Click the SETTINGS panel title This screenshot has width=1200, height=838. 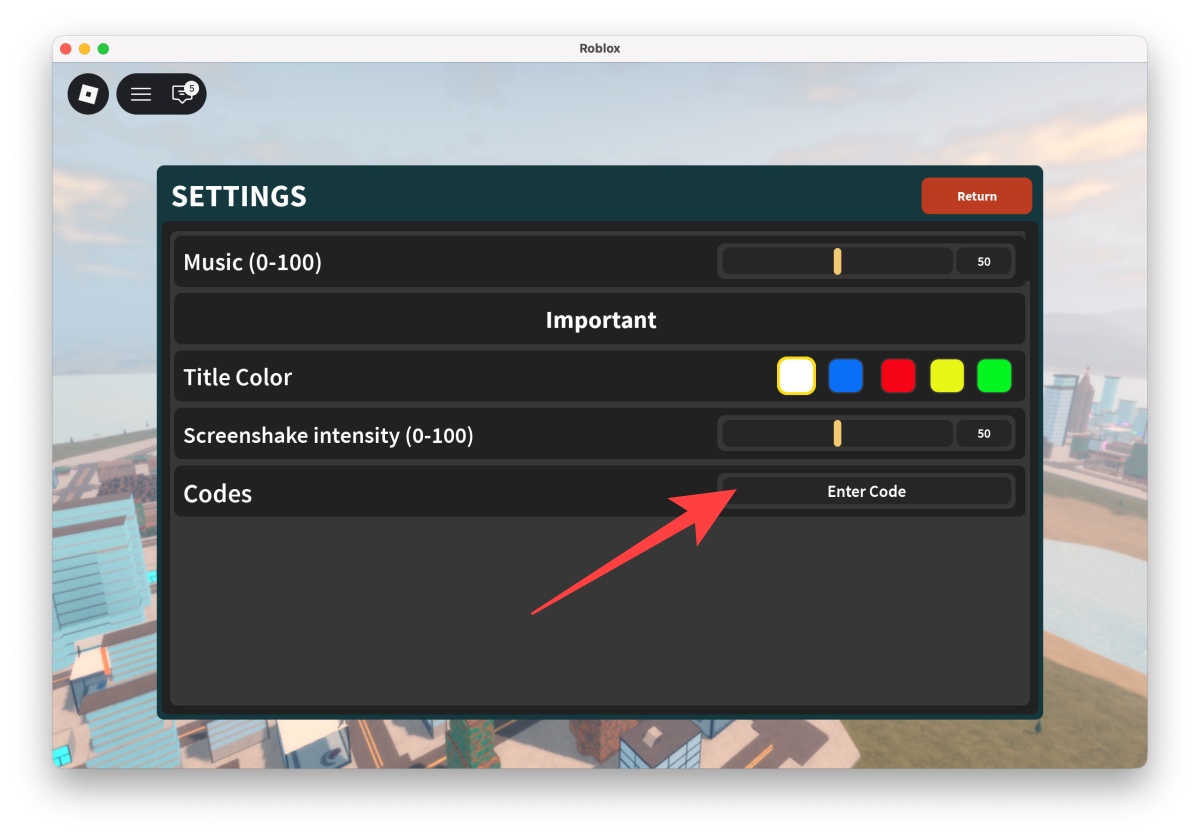pos(239,196)
